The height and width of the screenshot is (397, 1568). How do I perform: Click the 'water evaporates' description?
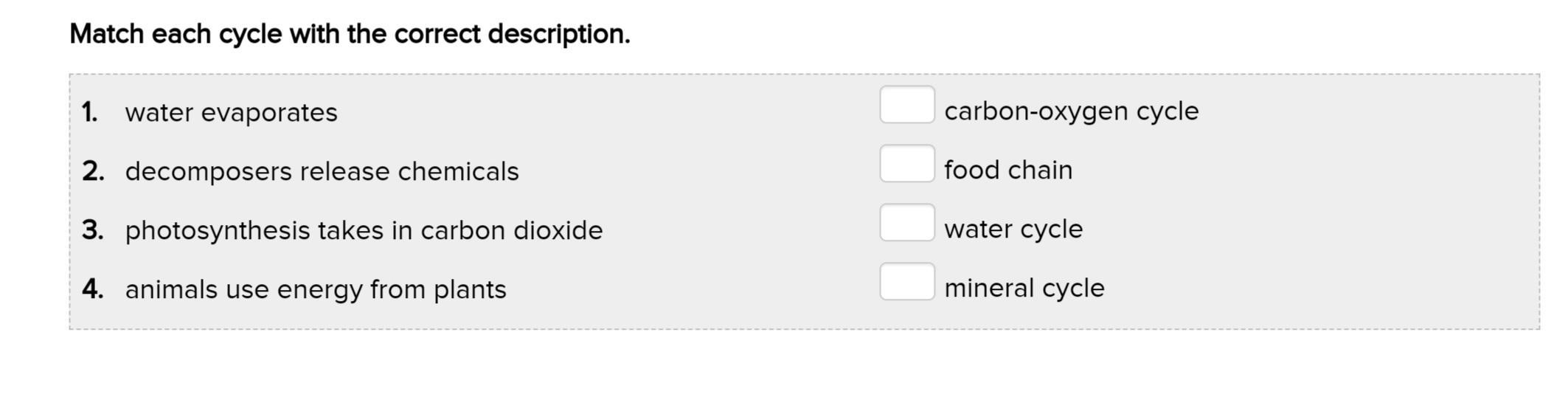[x=231, y=113]
